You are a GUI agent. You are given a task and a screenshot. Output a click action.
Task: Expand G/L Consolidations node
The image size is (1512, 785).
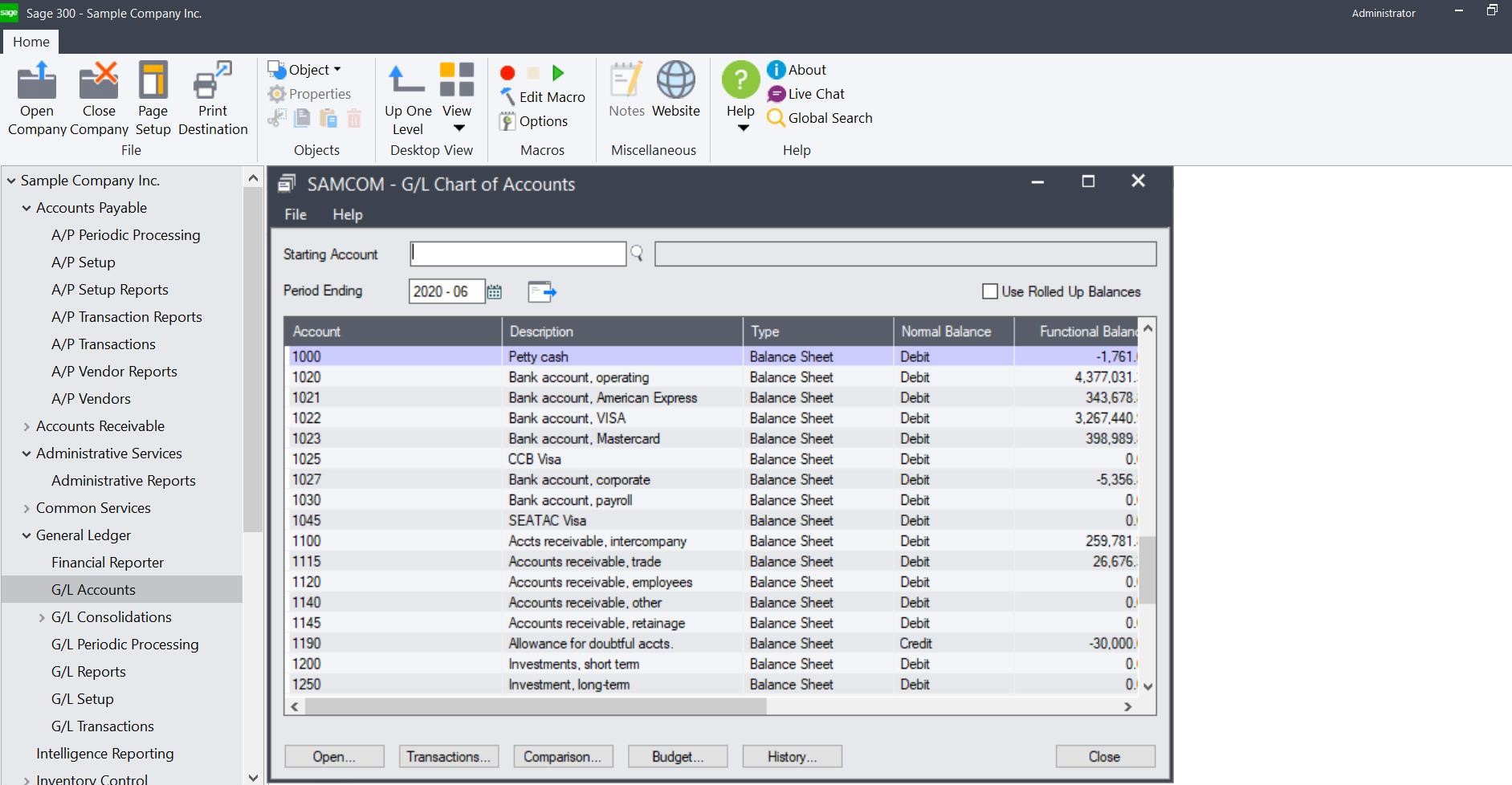(x=42, y=618)
